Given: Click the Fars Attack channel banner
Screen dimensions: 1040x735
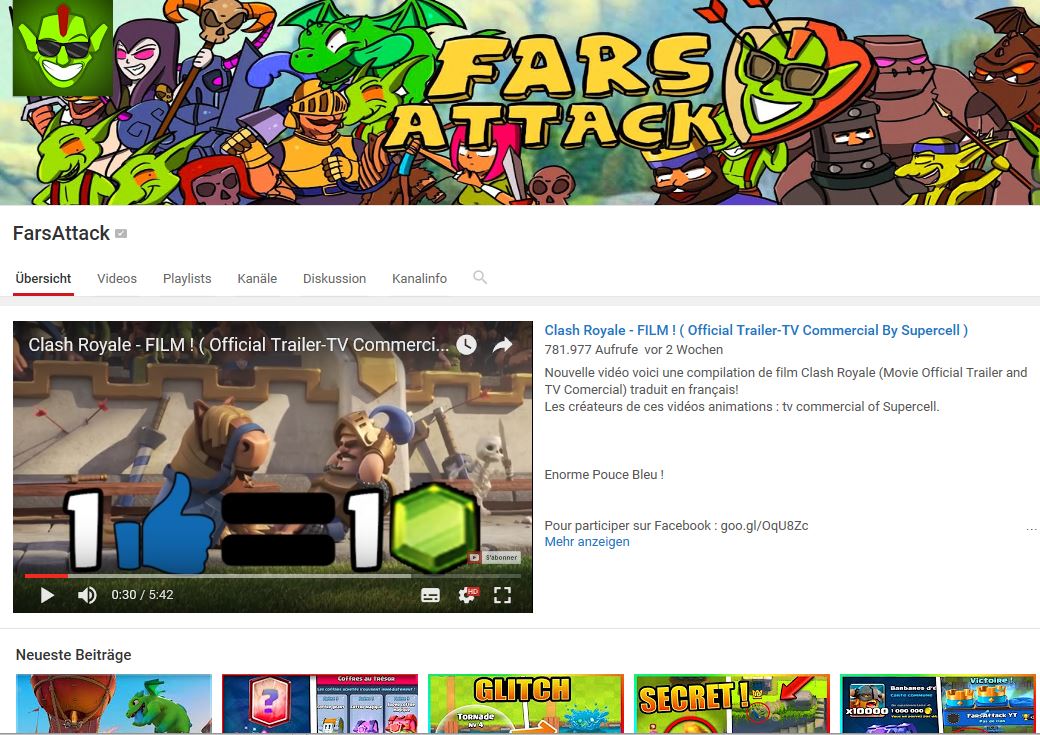Looking at the screenshot, I should click(520, 102).
